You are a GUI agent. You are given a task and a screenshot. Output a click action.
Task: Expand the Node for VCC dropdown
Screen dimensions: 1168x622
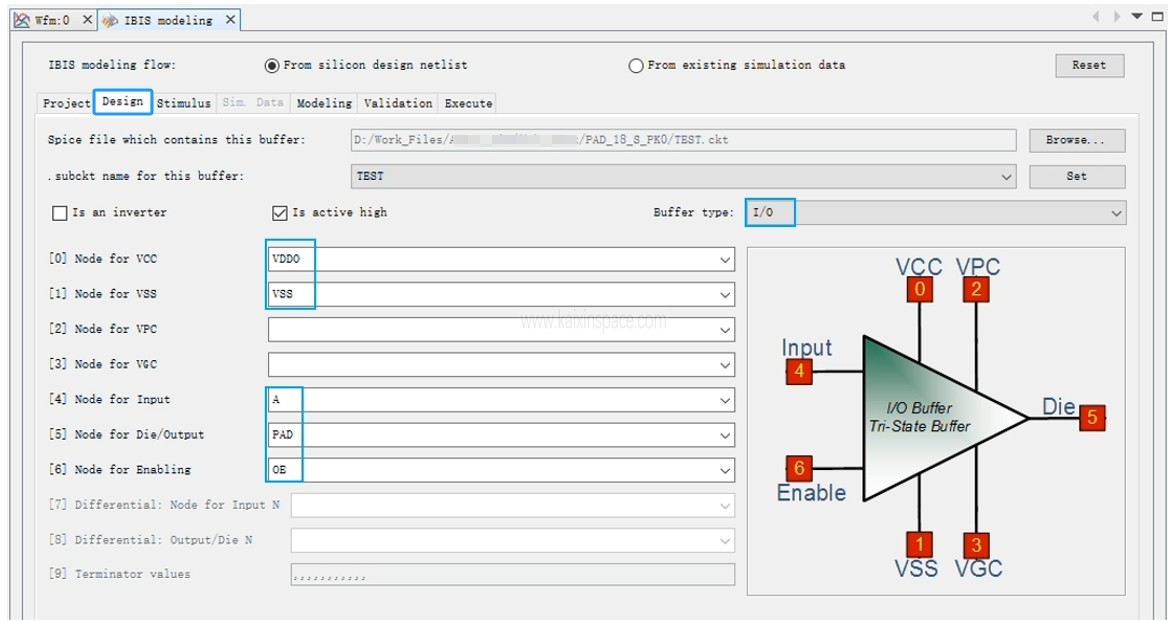pyautogui.click(x=725, y=260)
